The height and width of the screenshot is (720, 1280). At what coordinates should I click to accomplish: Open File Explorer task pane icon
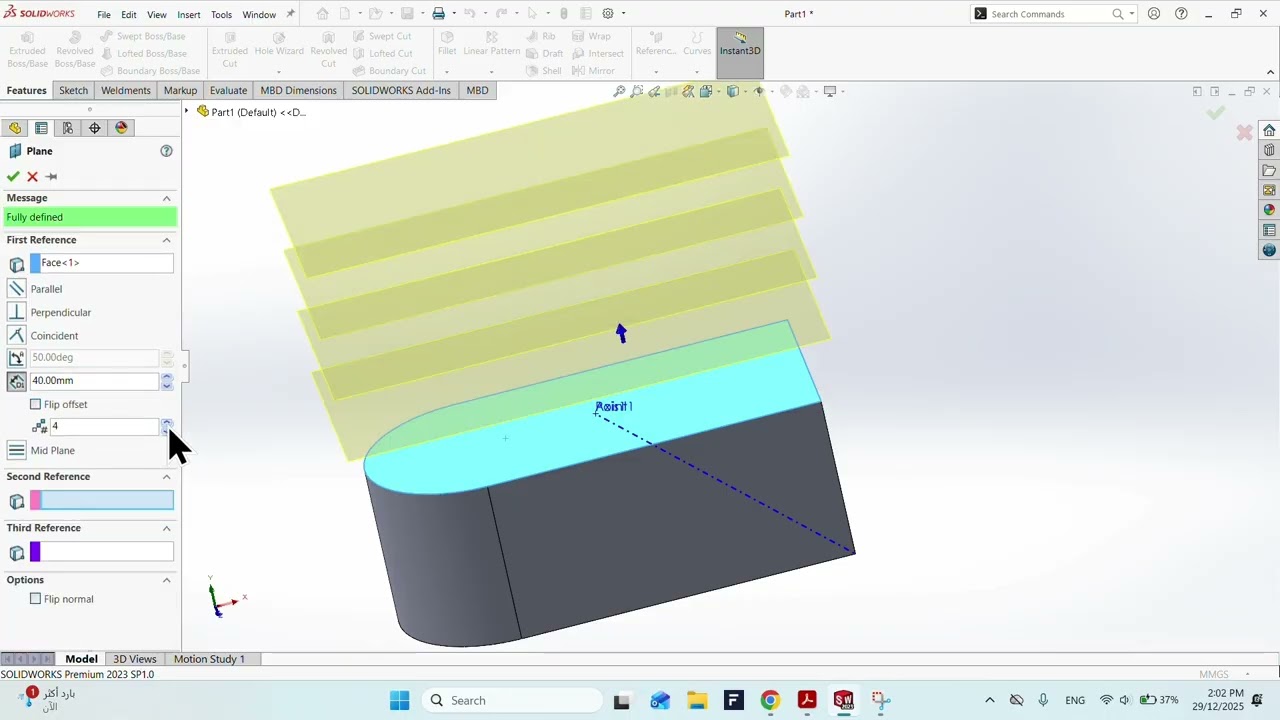1269,170
